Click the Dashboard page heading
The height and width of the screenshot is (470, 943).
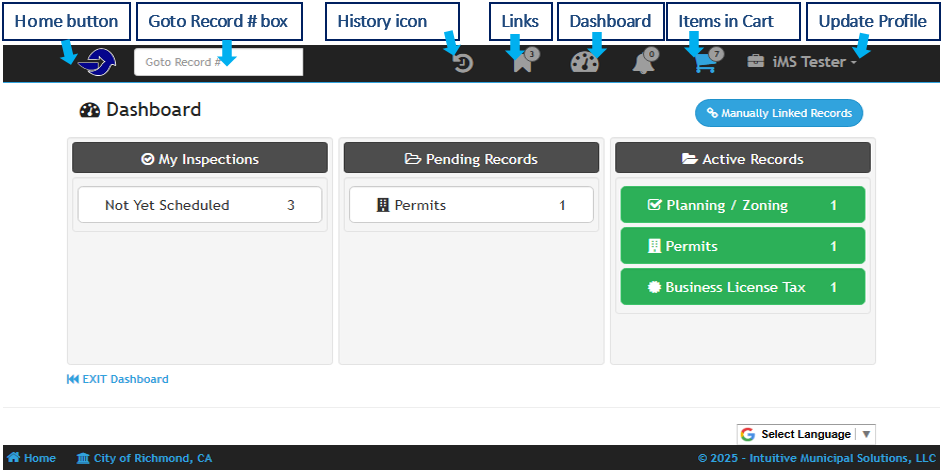[140, 110]
